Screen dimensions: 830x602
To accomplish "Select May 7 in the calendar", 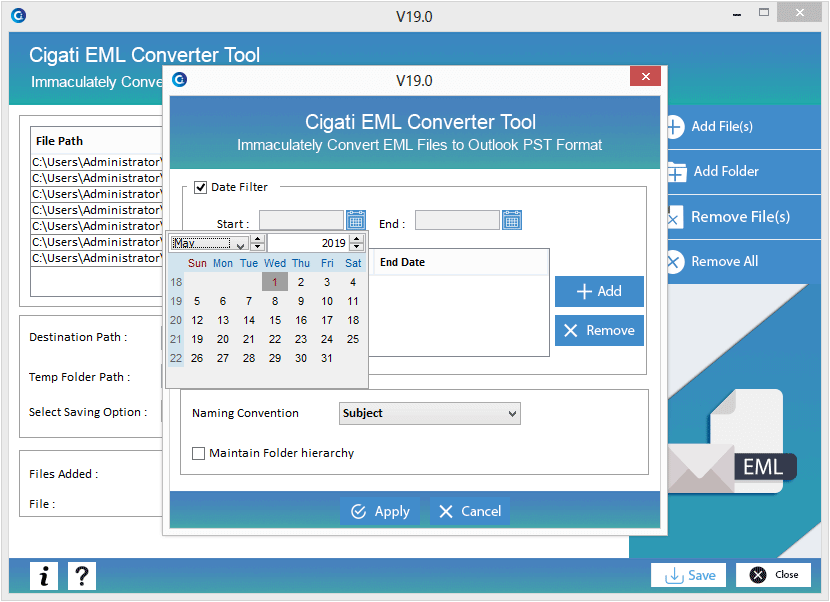I will click(x=249, y=301).
